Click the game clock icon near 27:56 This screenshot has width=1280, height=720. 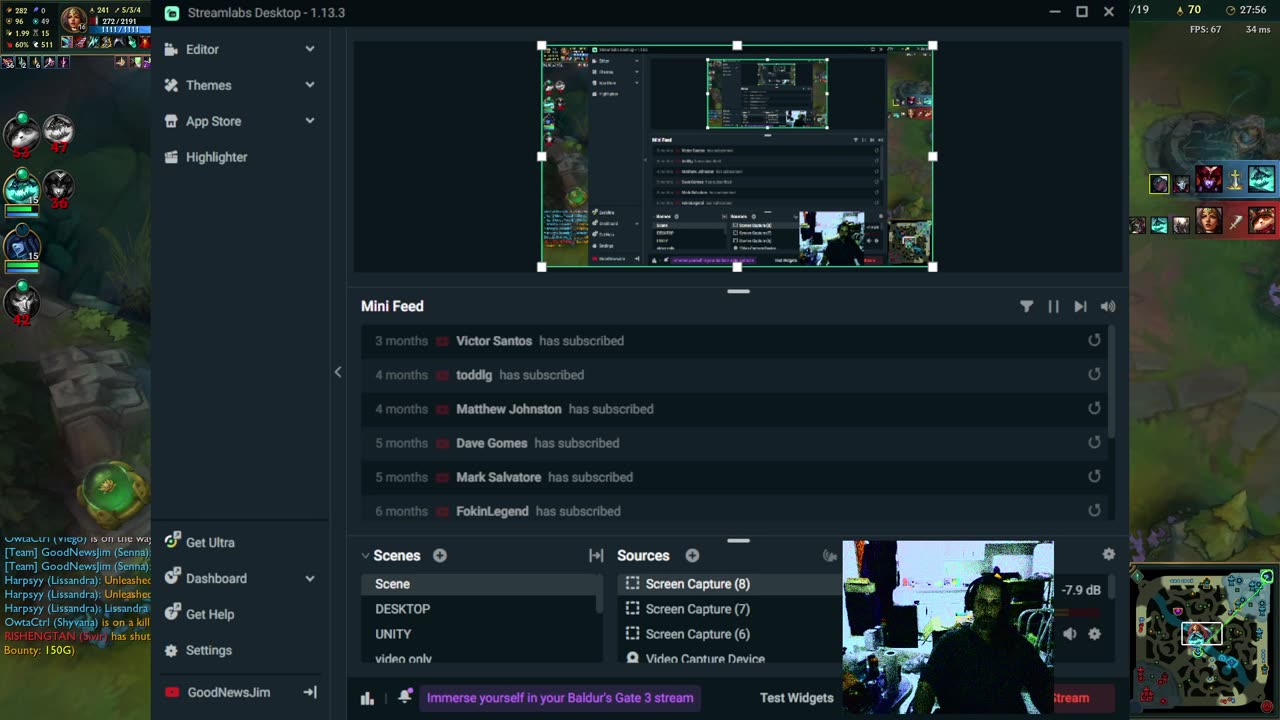point(1230,10)
